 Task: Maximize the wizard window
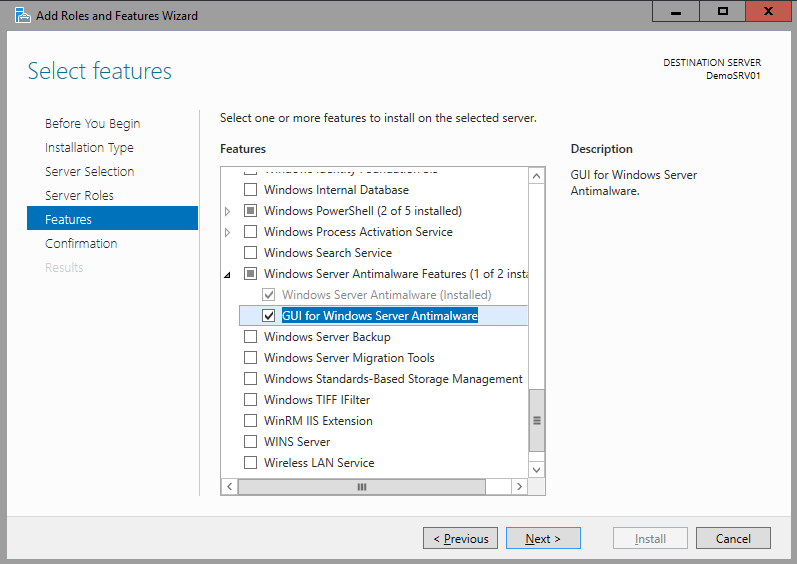tap(723, 12)
